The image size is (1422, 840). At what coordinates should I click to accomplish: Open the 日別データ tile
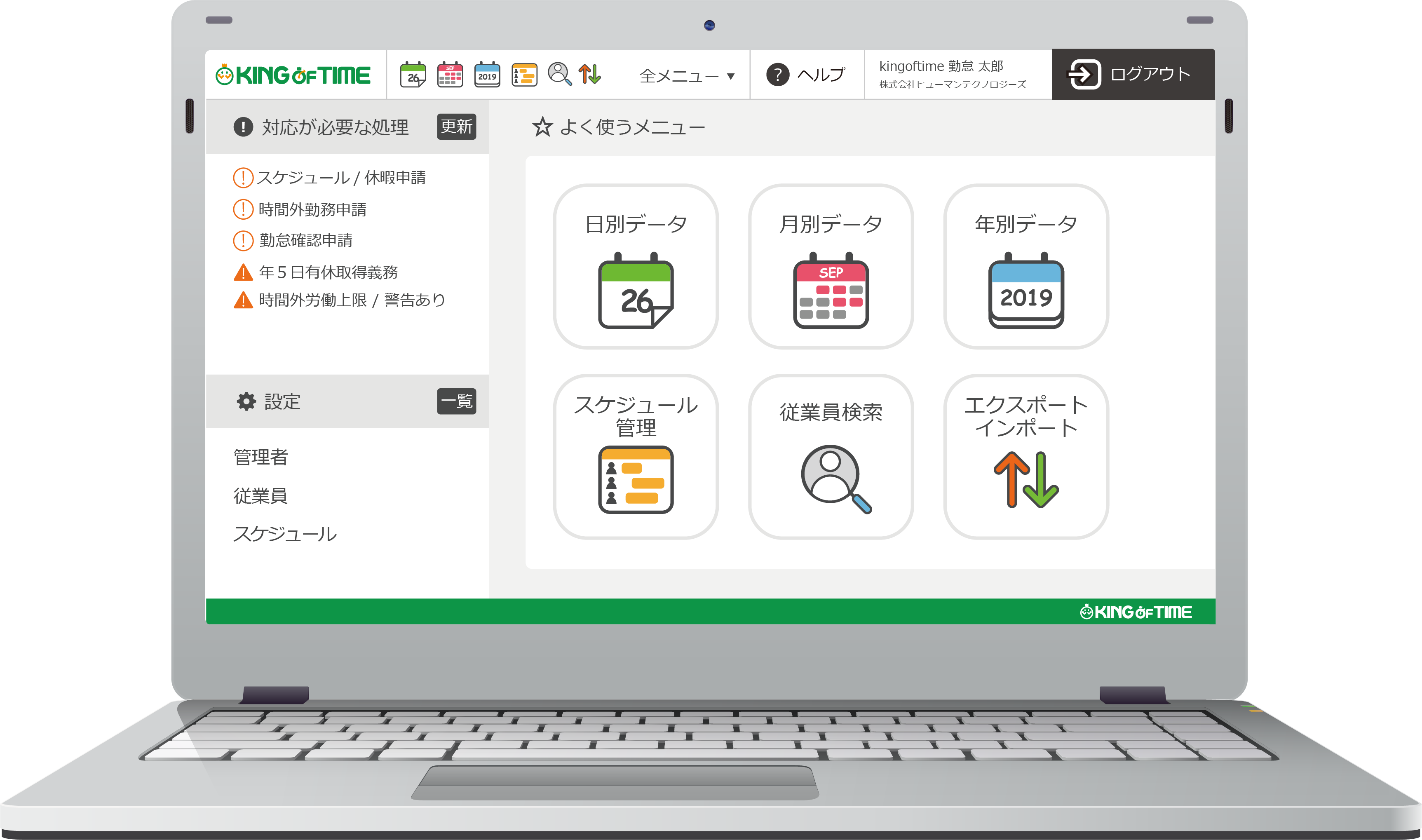click(x=636, y=267)
